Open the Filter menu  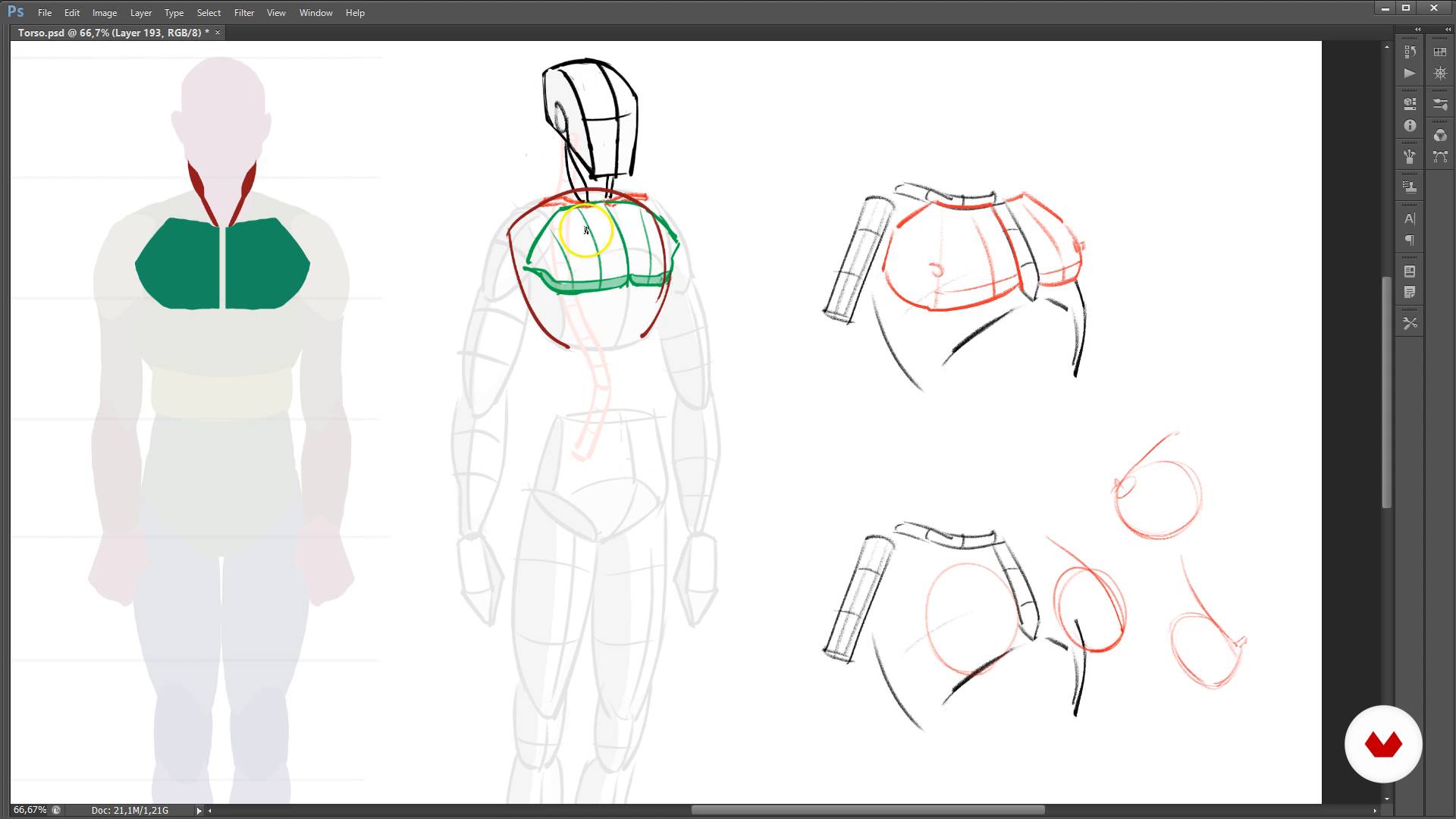(x=244, y=13)
